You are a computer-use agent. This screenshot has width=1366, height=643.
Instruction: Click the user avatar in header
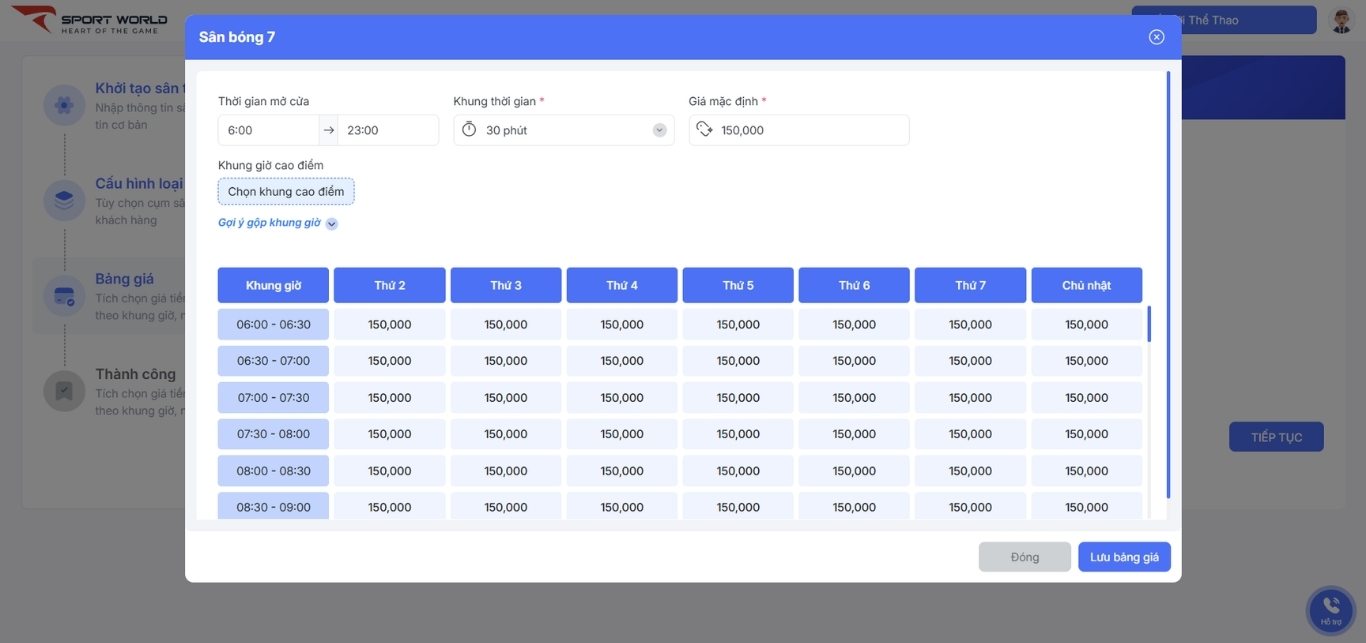pos(1341,20)
